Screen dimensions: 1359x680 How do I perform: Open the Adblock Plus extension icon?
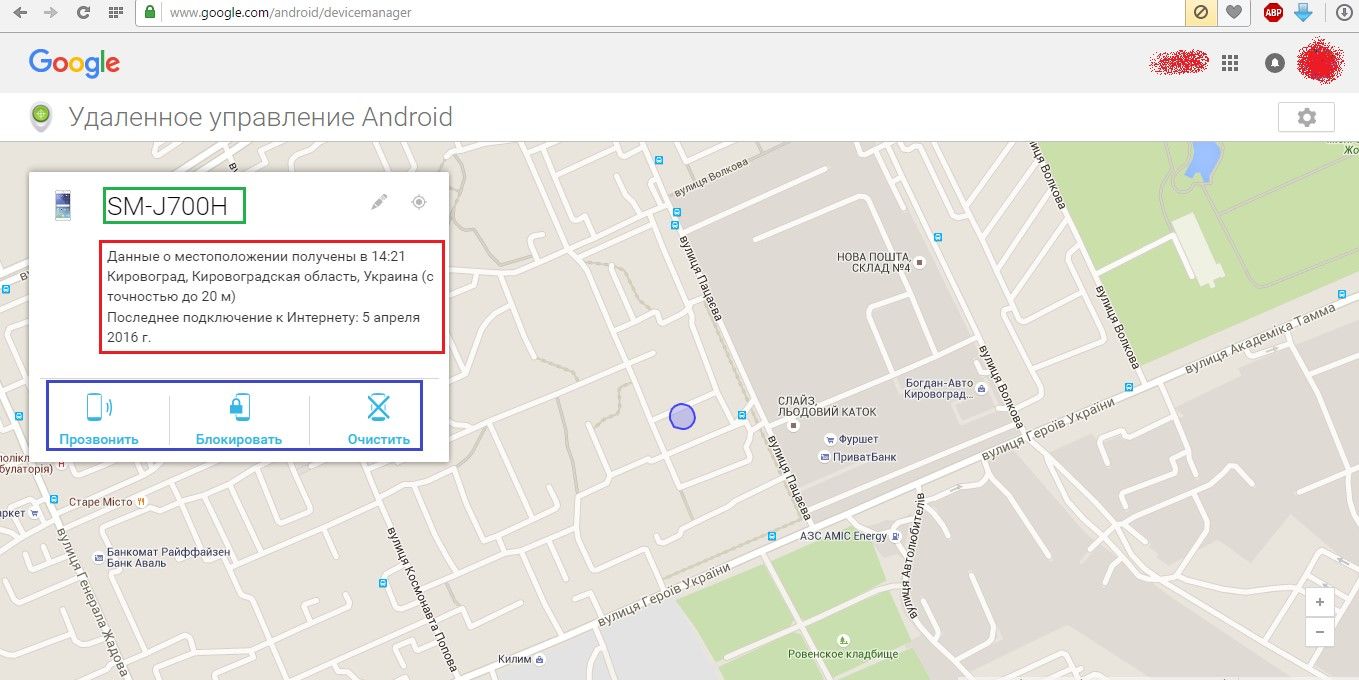1272,13
